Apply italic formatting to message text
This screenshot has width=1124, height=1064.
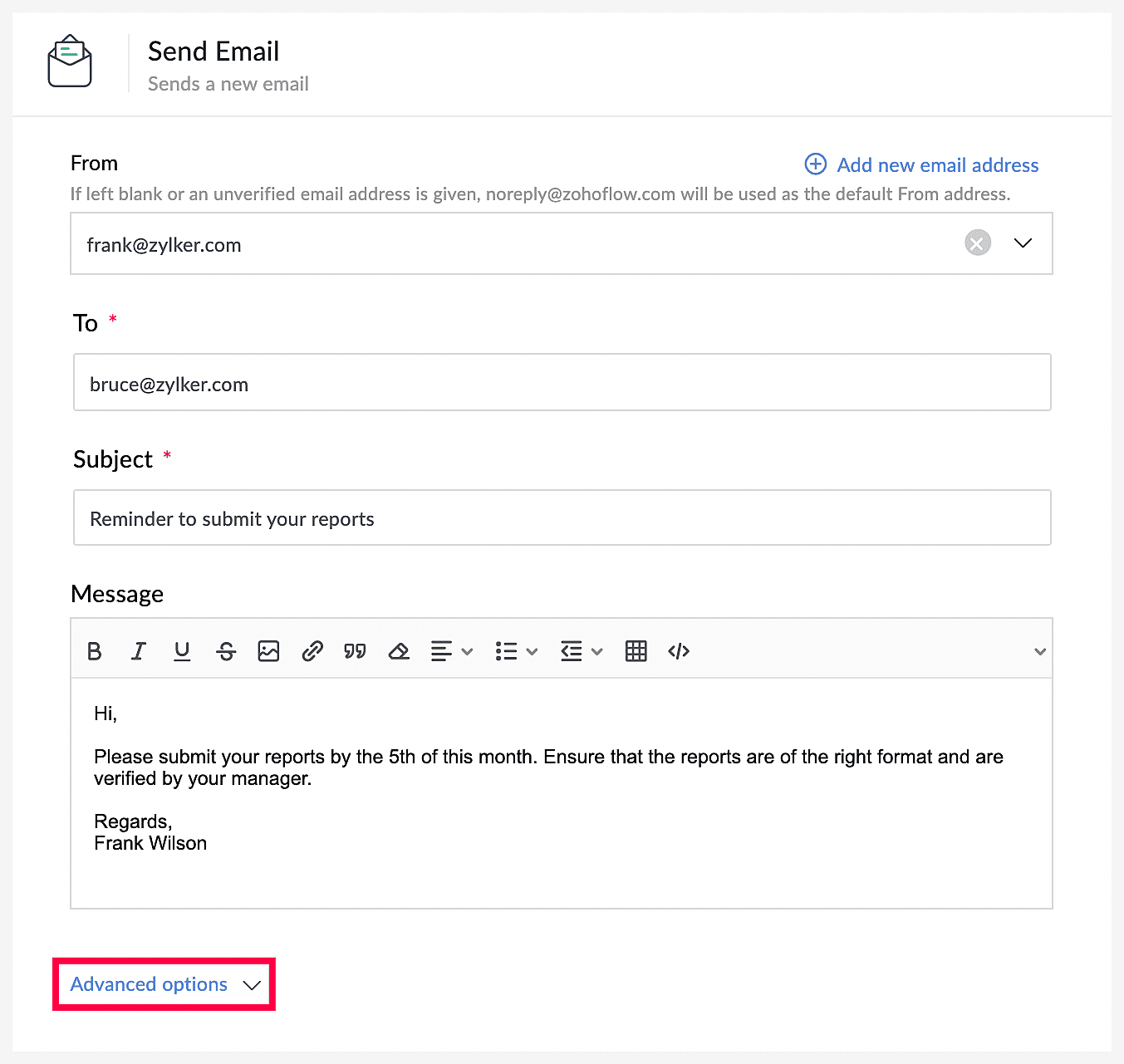pyautogui.click(x=139, y=651)
